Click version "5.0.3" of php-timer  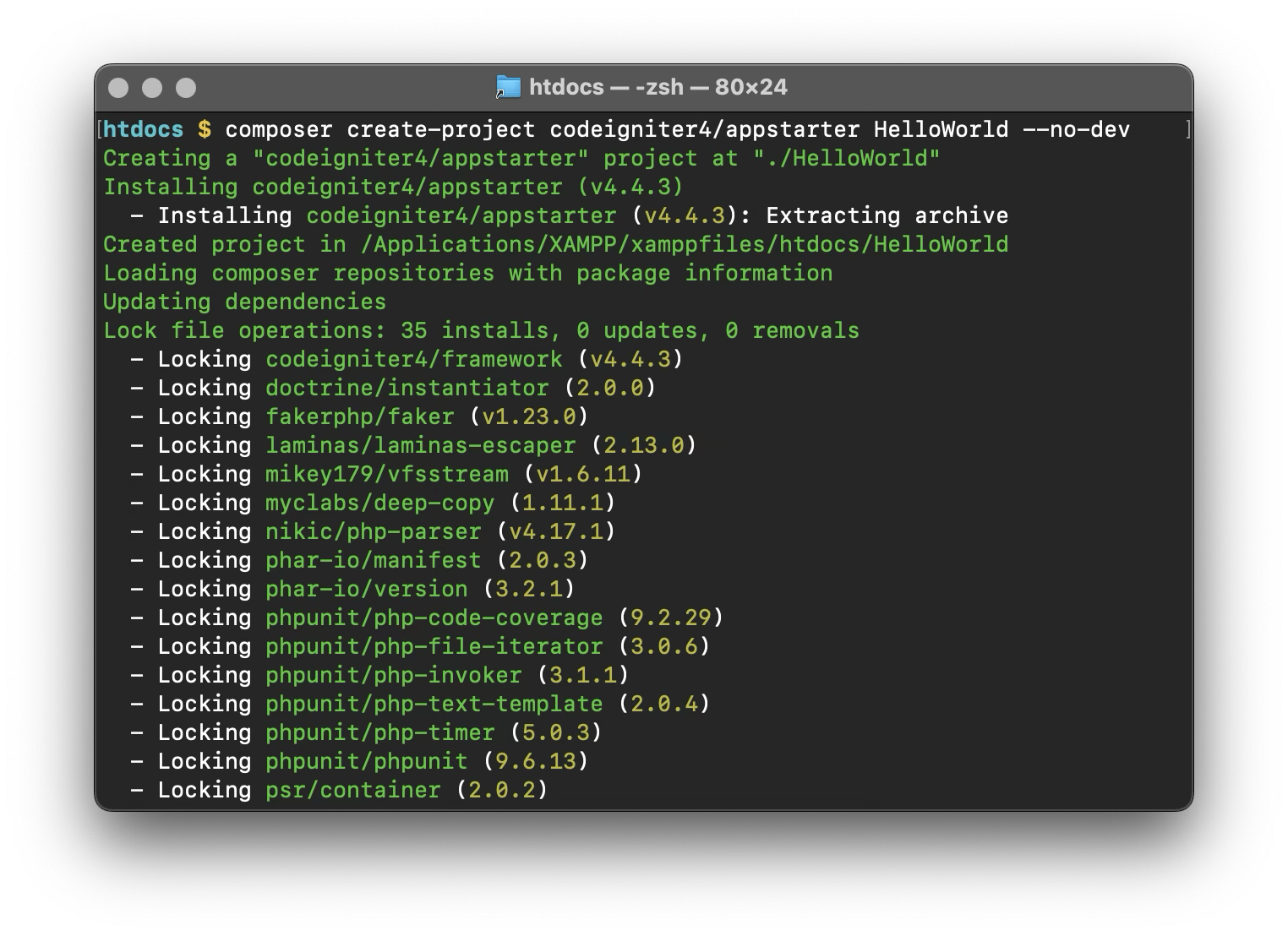556,732
